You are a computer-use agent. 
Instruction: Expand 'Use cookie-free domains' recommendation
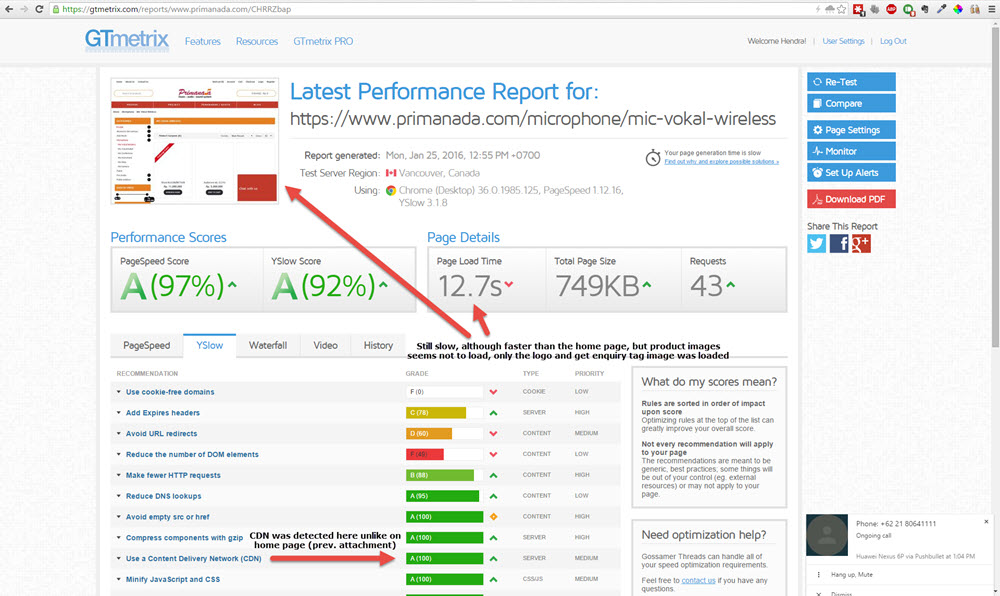click(x=170, y=392)
